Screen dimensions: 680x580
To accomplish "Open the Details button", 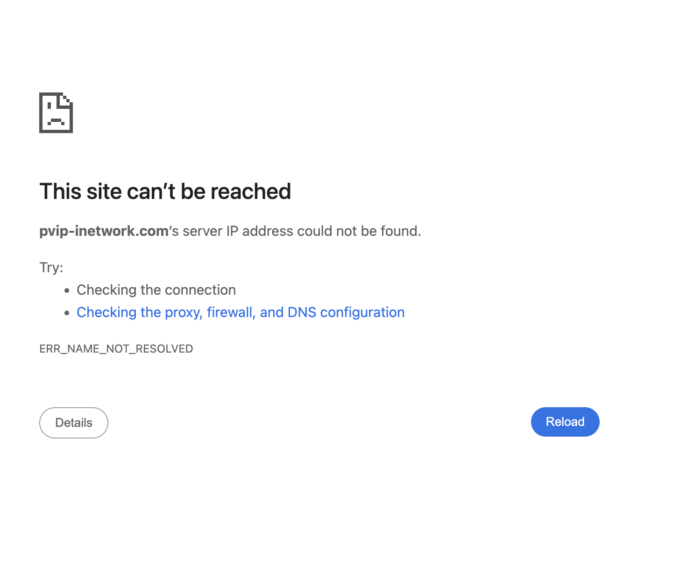I will click(x=73, y=423).
